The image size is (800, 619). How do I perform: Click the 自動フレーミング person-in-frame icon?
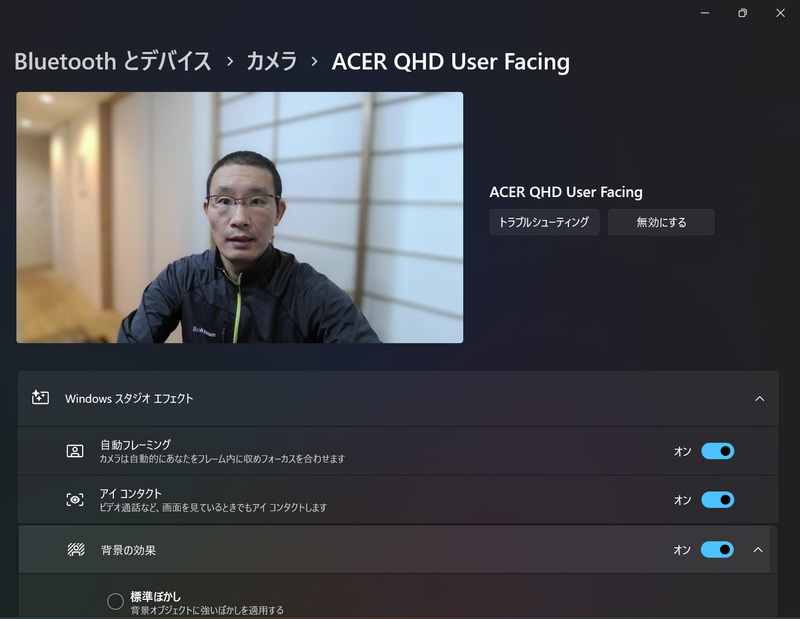pyautogui.click(x=74, y=451)
